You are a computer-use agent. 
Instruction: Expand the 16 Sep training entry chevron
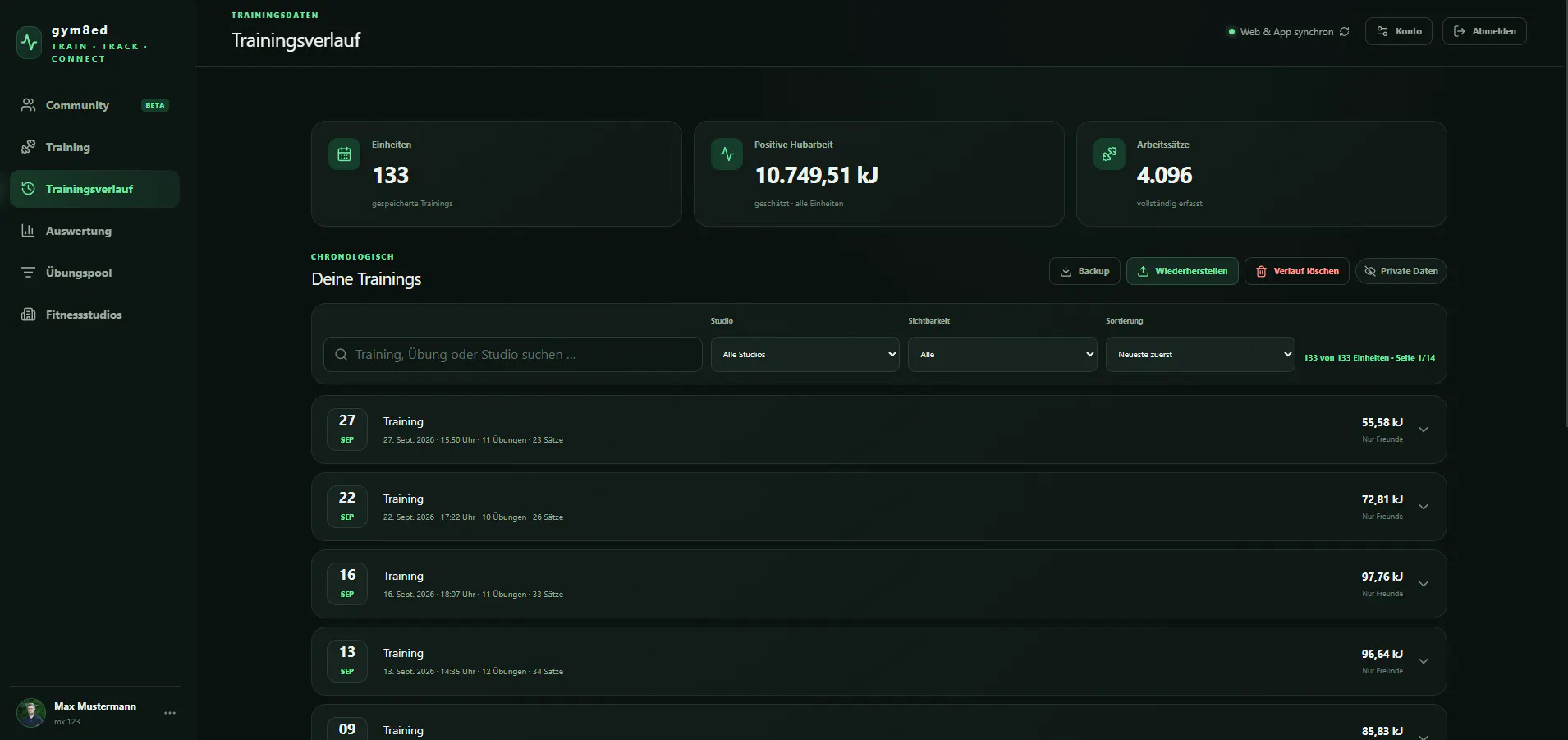pyautogui.click(x=1424, y=584)
